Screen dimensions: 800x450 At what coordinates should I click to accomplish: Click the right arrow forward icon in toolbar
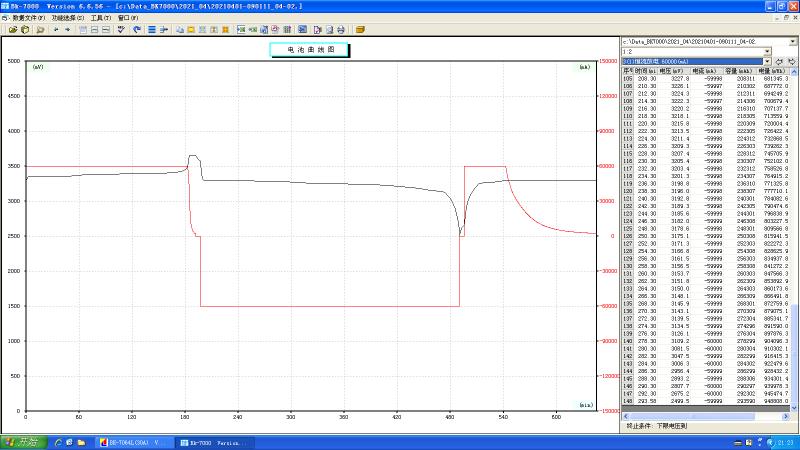click(x=67, y=30)
